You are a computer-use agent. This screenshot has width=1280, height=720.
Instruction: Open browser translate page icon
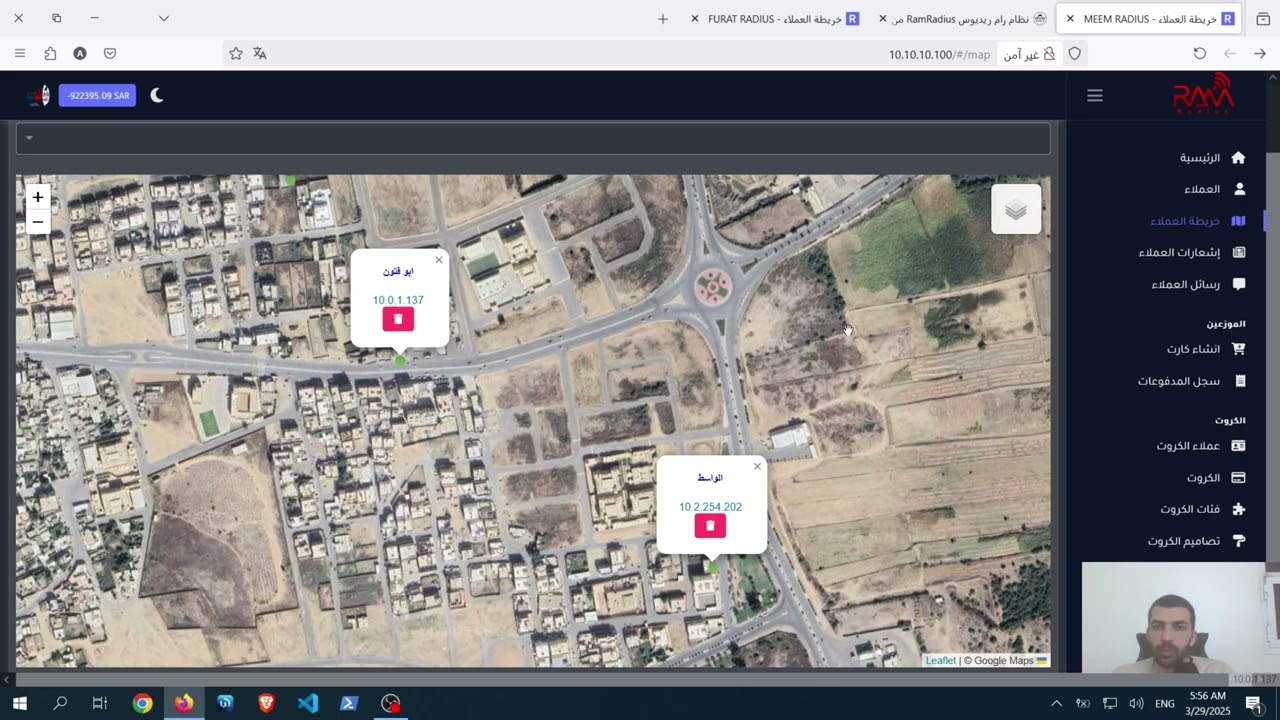260,54
